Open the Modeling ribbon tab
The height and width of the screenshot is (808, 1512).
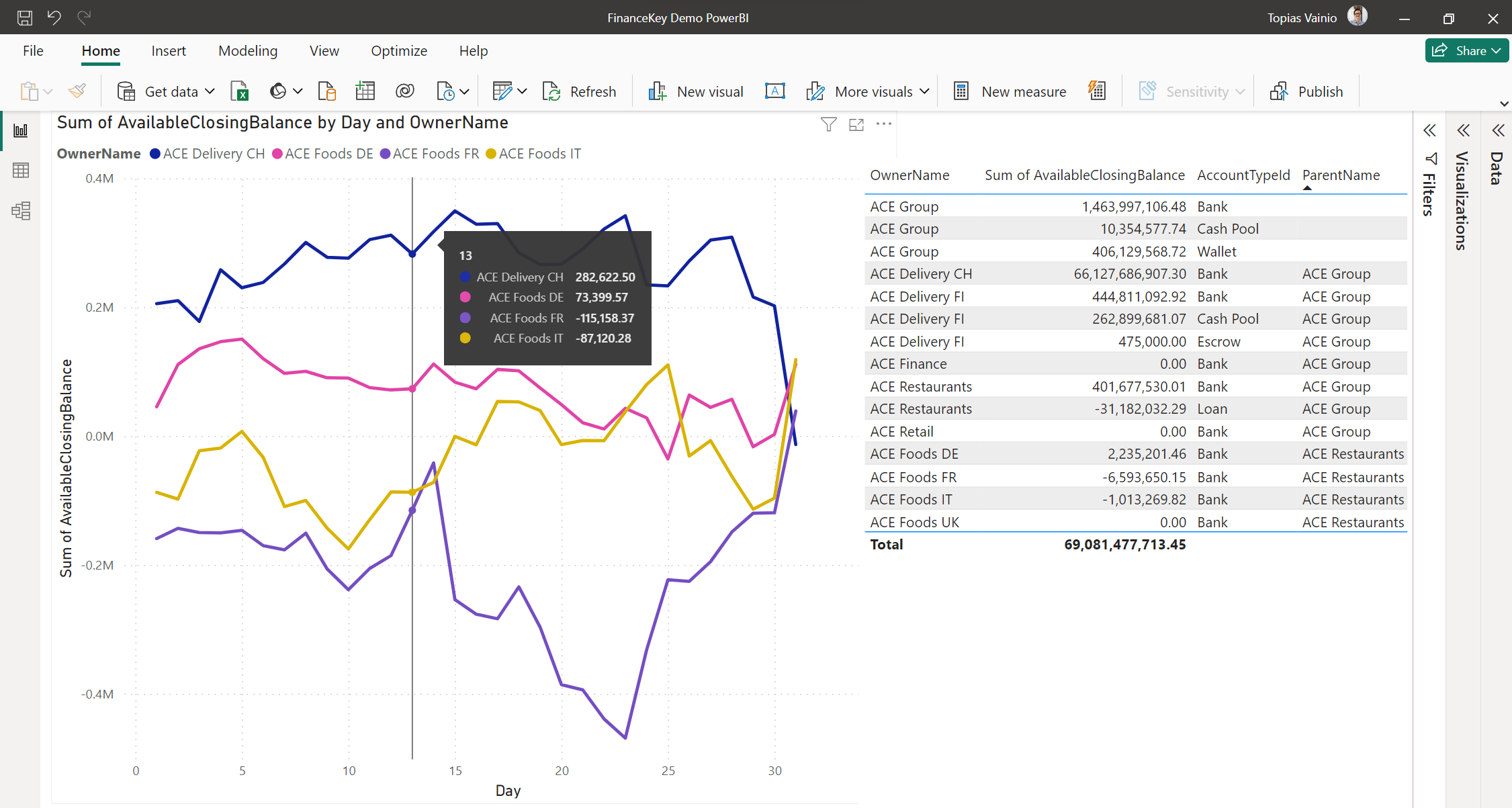pos(248,51)
